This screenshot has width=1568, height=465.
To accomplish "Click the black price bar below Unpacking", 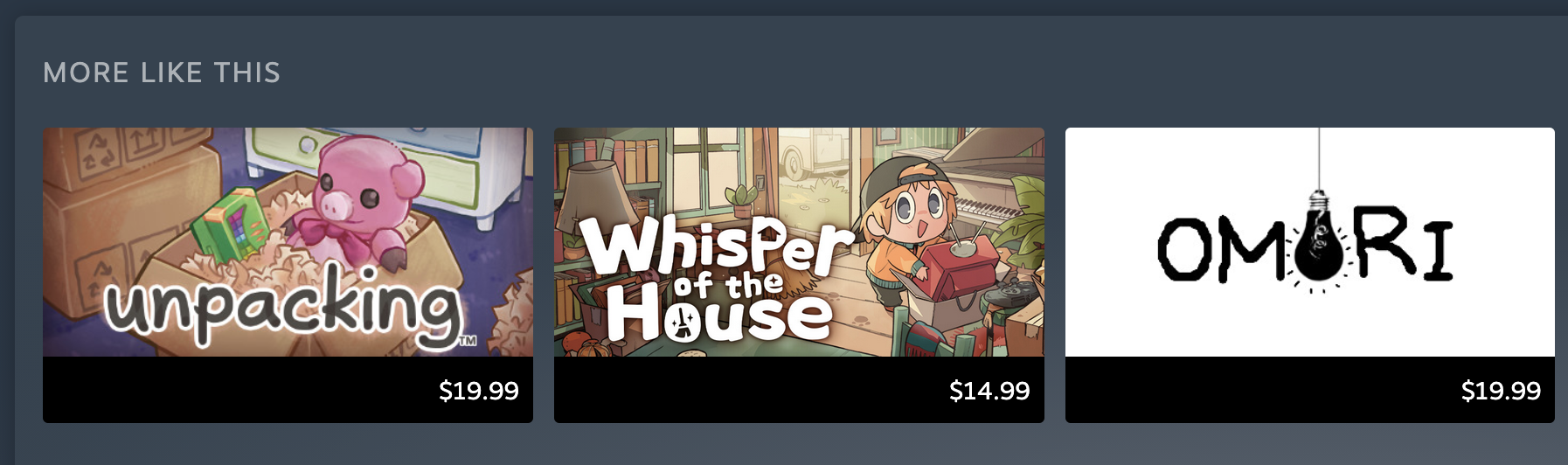I will pyautogui.click(x=288, y=390).
